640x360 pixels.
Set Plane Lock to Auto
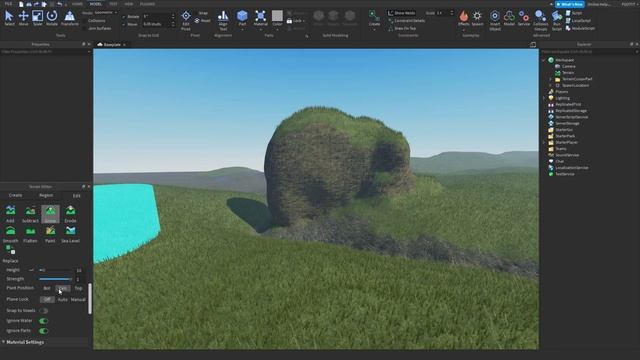pyautogui.click(x=62, y=300)
